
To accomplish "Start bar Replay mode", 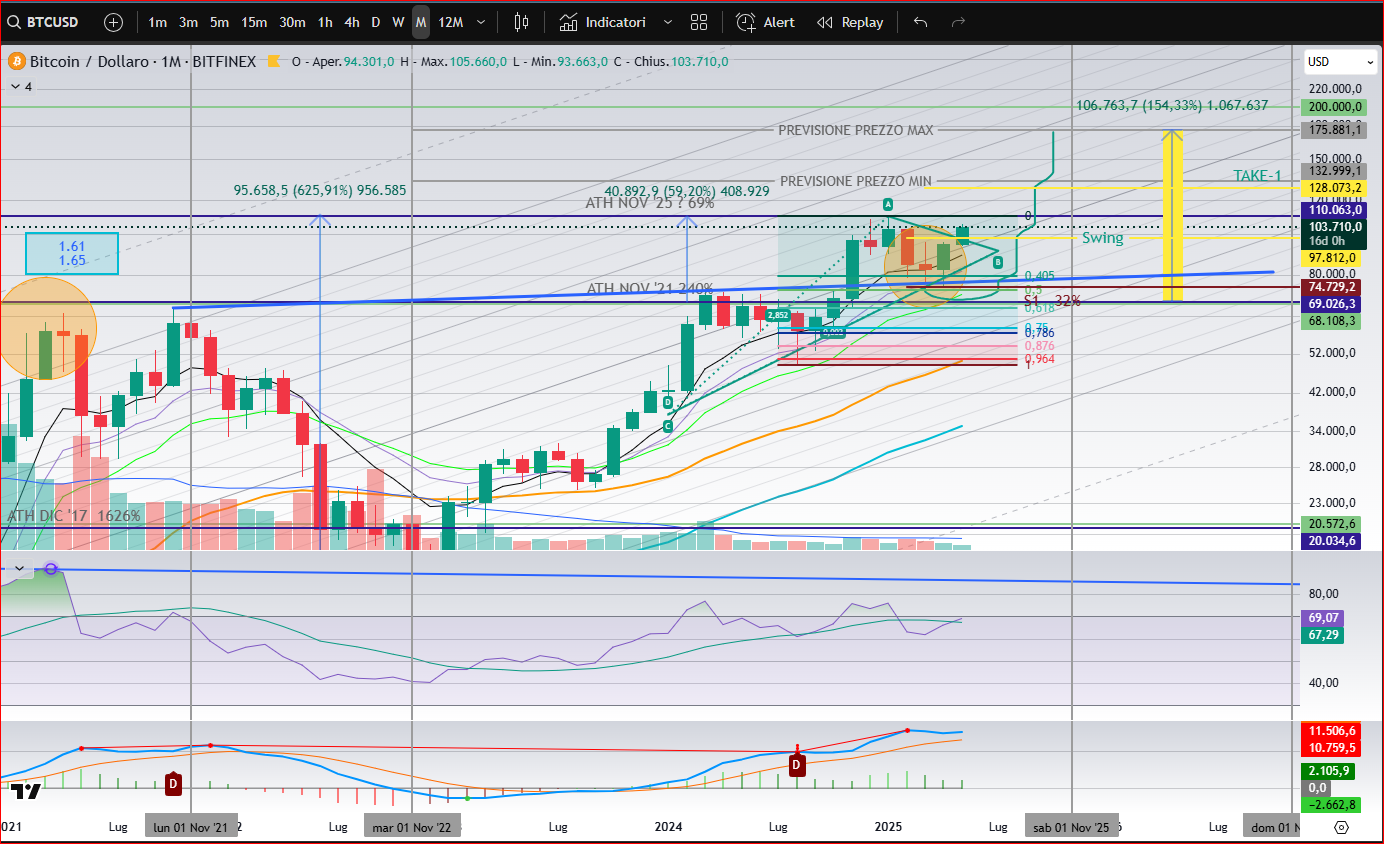I will coord(850,22).
